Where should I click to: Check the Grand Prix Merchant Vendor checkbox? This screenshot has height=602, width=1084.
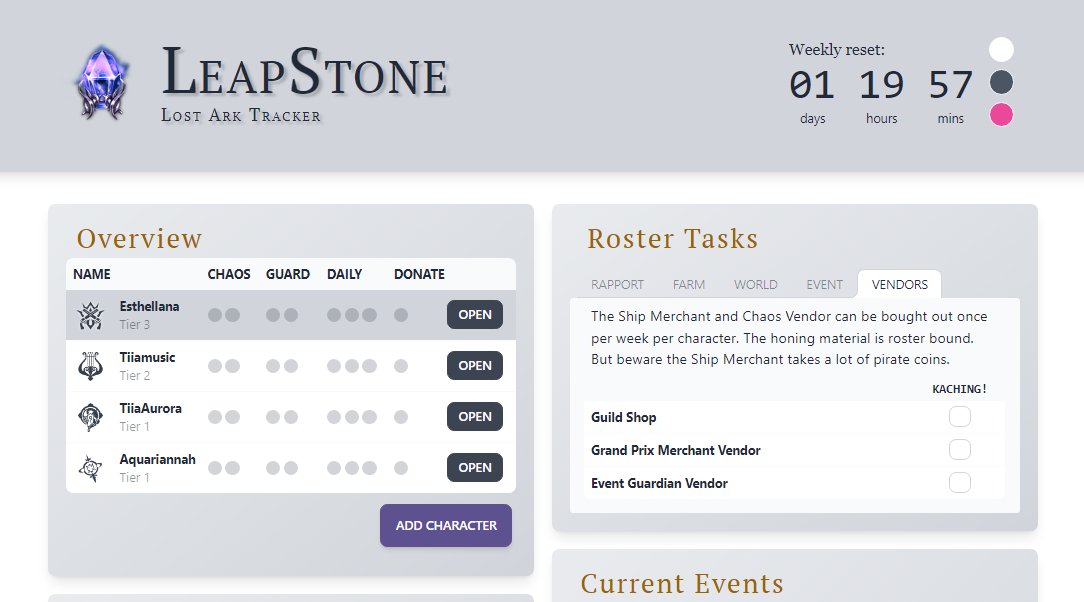click(960, 450)
